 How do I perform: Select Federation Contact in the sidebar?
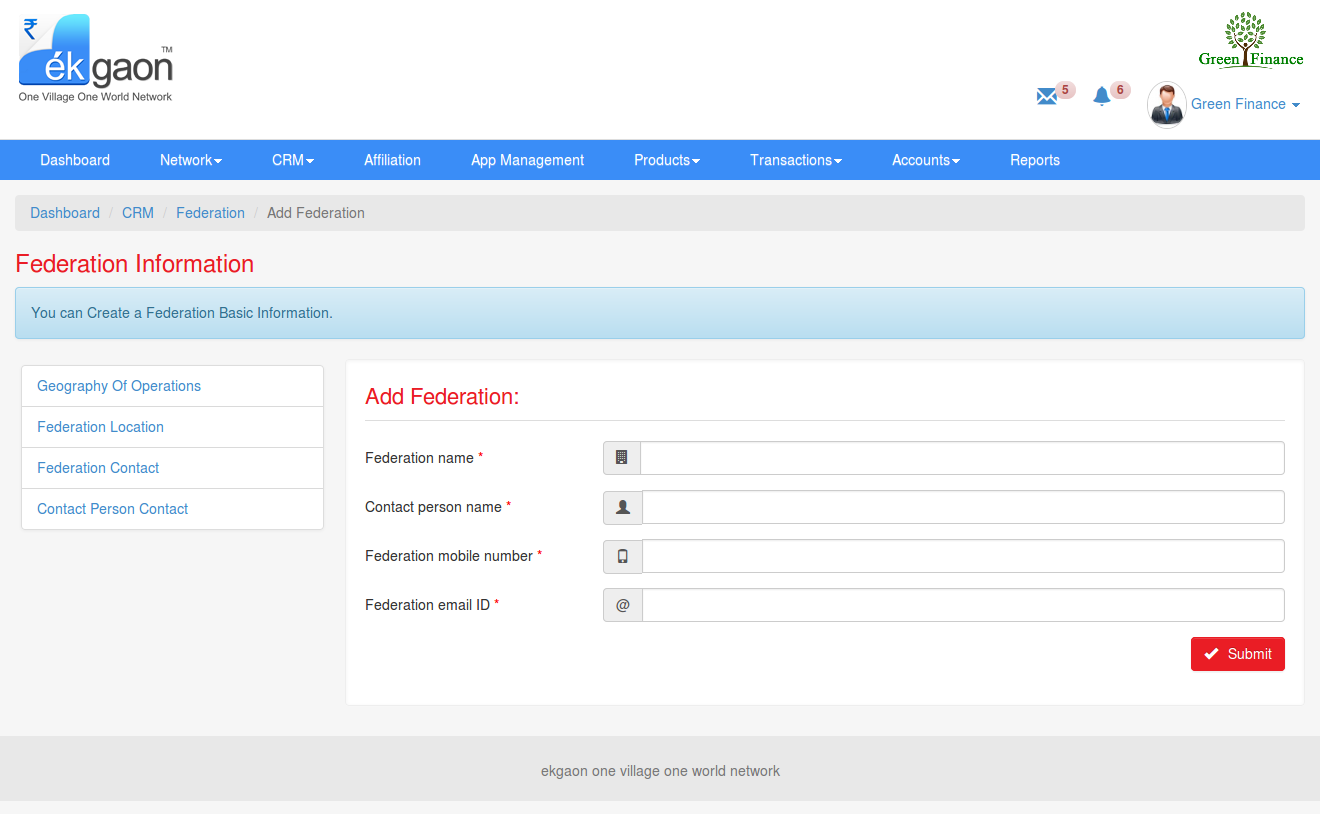[172, 468]
